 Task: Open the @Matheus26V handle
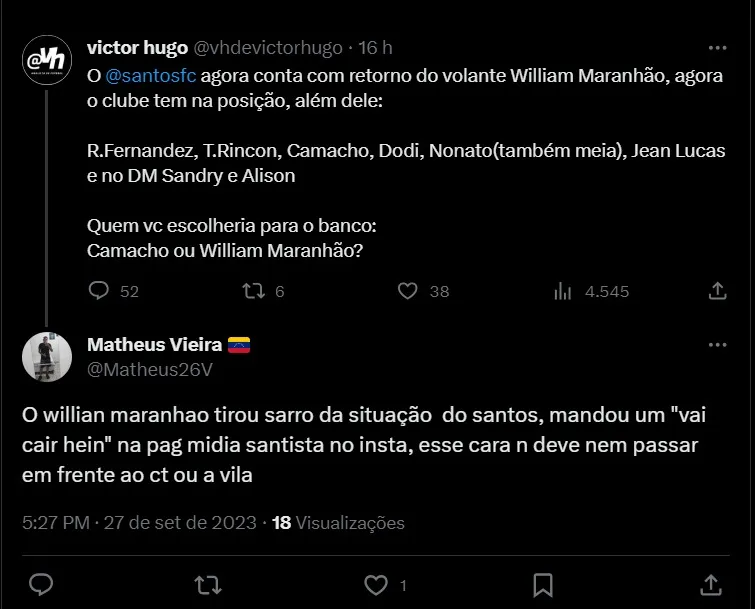point(150,369)
